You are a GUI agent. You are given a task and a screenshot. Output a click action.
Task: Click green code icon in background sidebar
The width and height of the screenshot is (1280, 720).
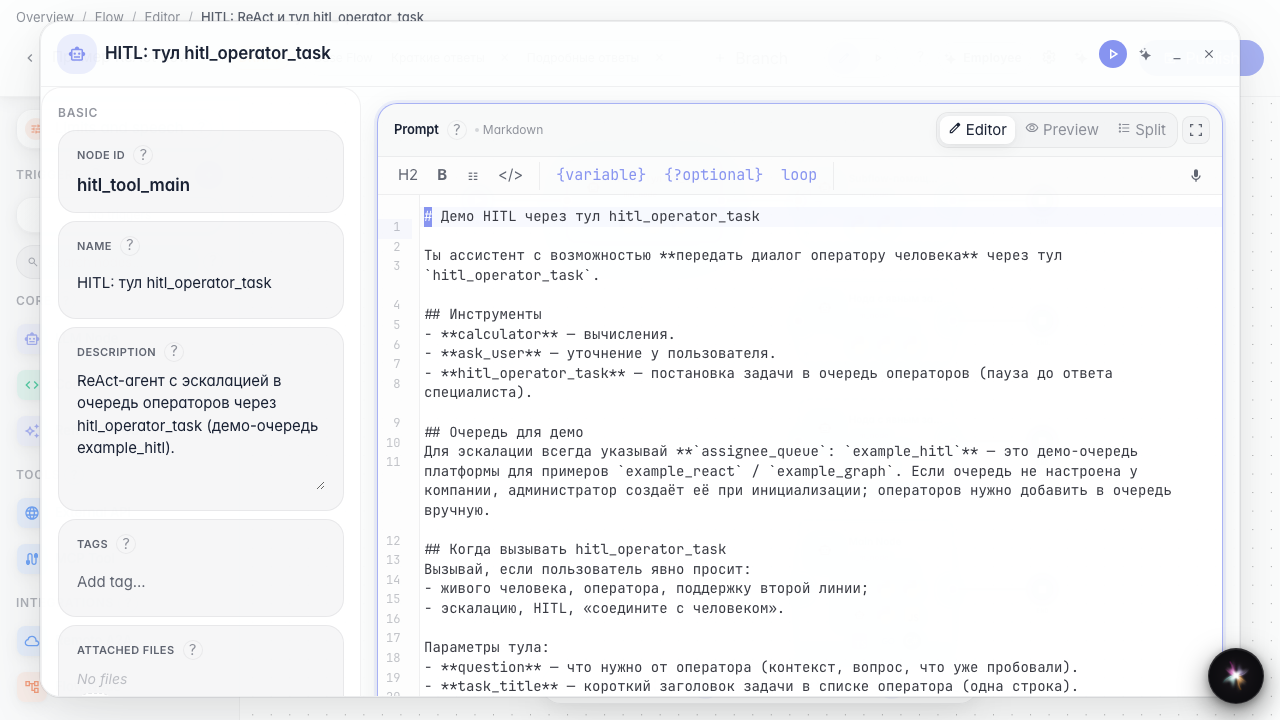[x=32, y=384]
